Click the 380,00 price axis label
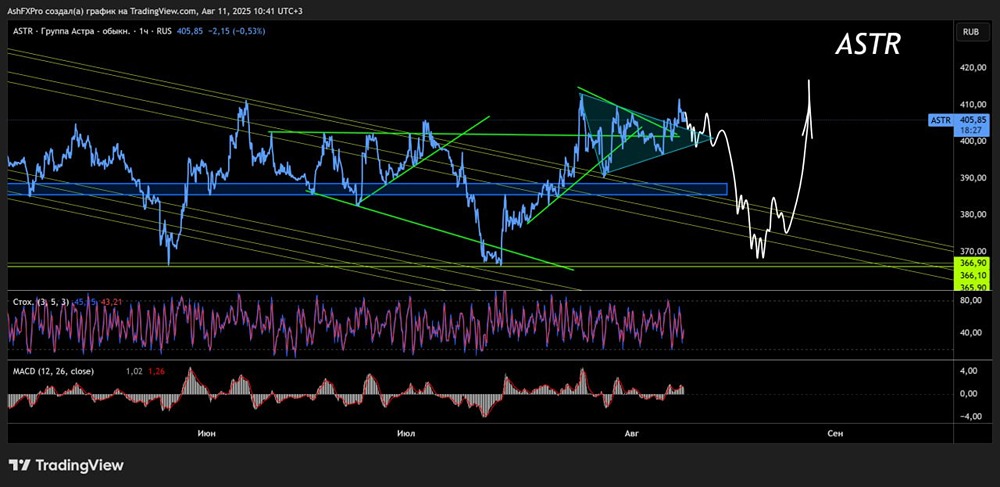Image resolution: width=1000 pixels, height=487 pixels. (974, 215)
